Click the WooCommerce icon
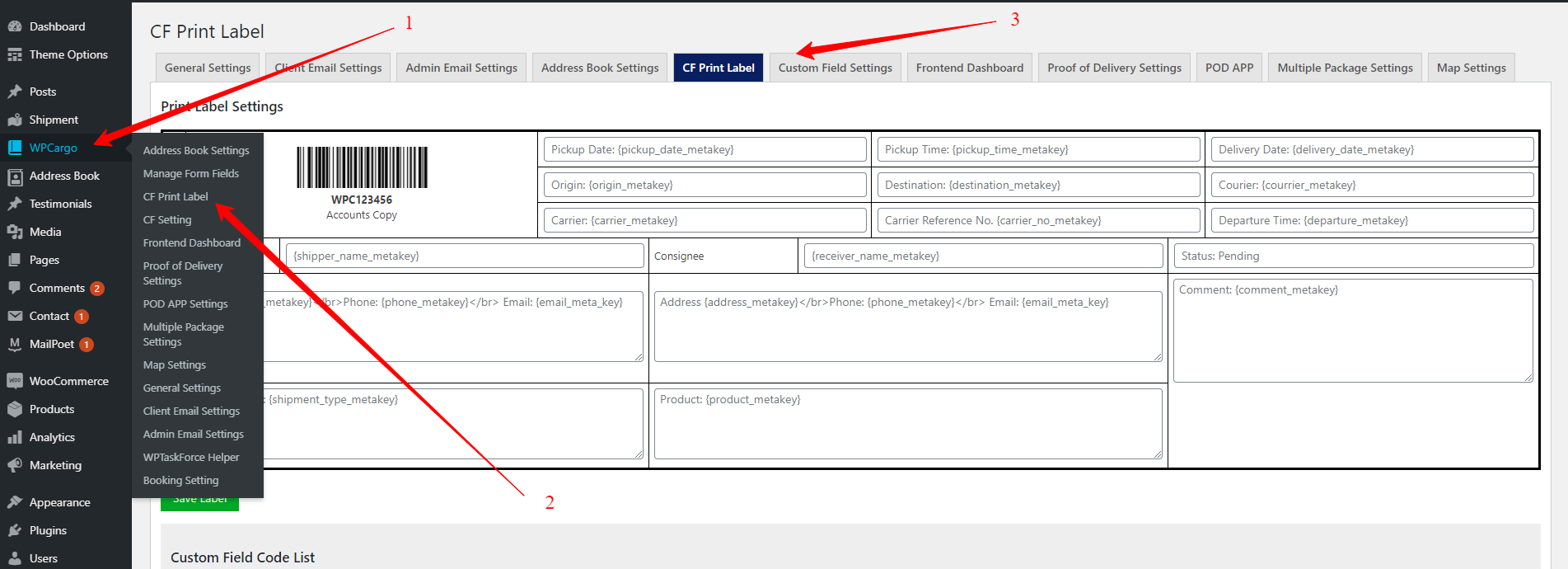This screenshot has width=1568, height=569. pyautogui.click(x=15, y=381)
